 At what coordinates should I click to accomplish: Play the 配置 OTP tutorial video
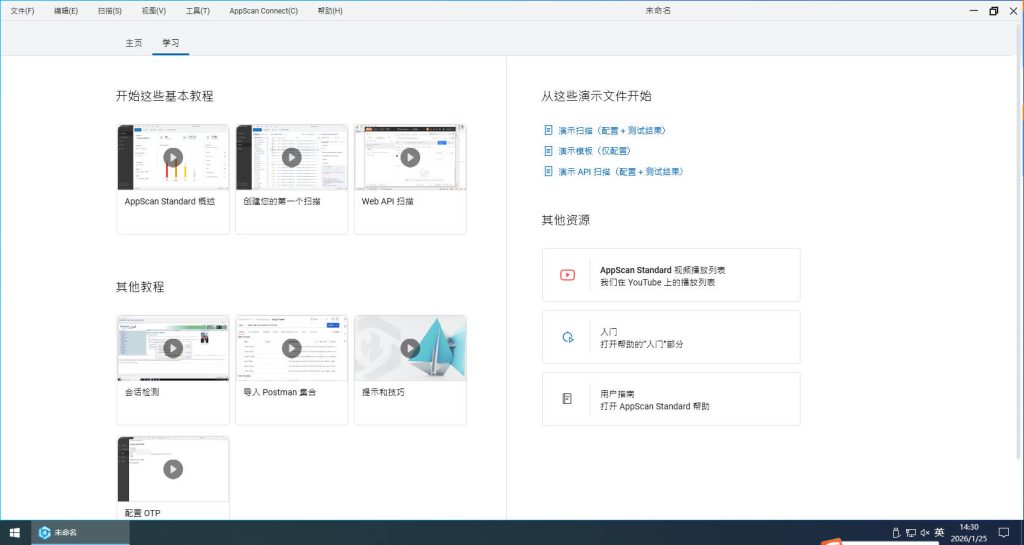point(173,469)
